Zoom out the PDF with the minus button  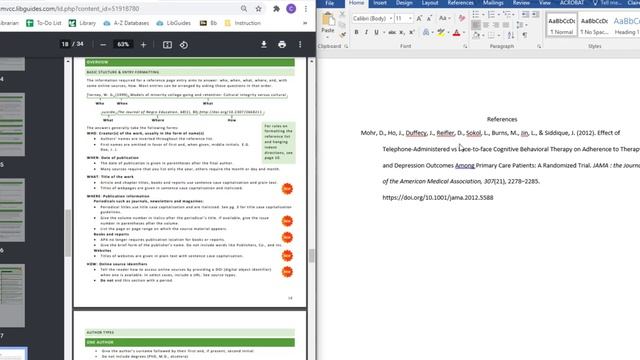tap(103, 45)
